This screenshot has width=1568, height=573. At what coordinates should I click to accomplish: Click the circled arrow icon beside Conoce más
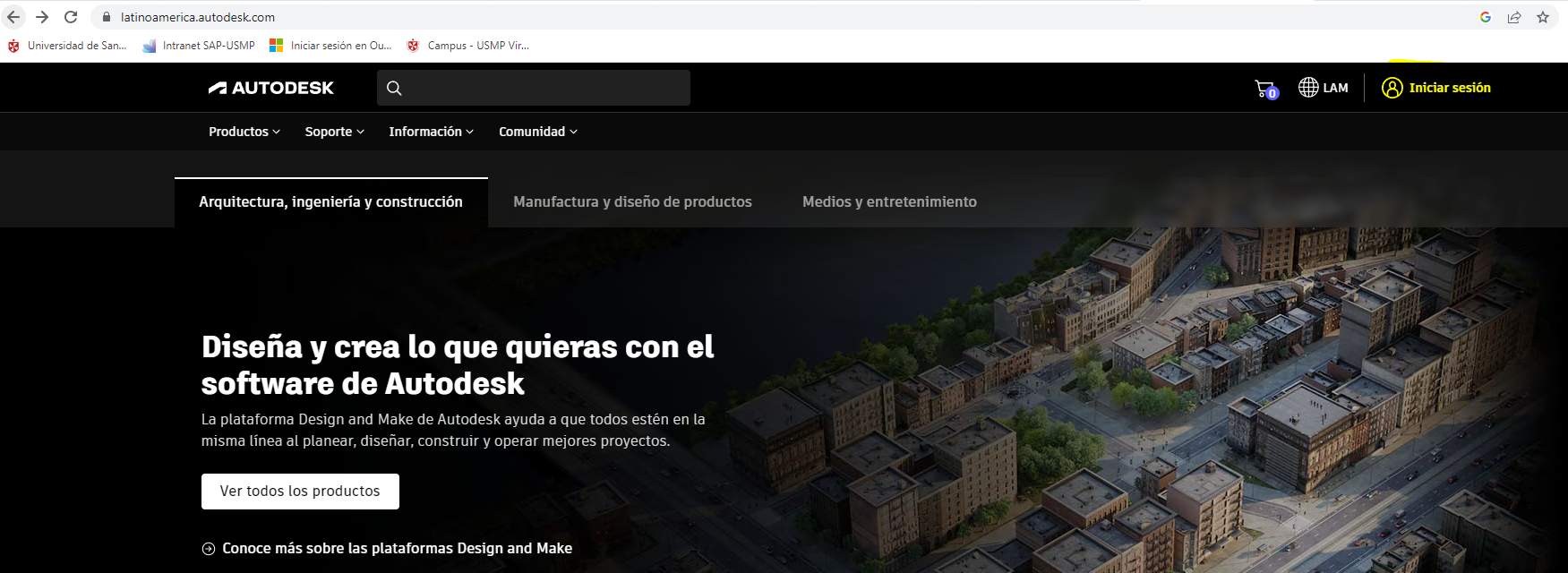pos(209,549)
